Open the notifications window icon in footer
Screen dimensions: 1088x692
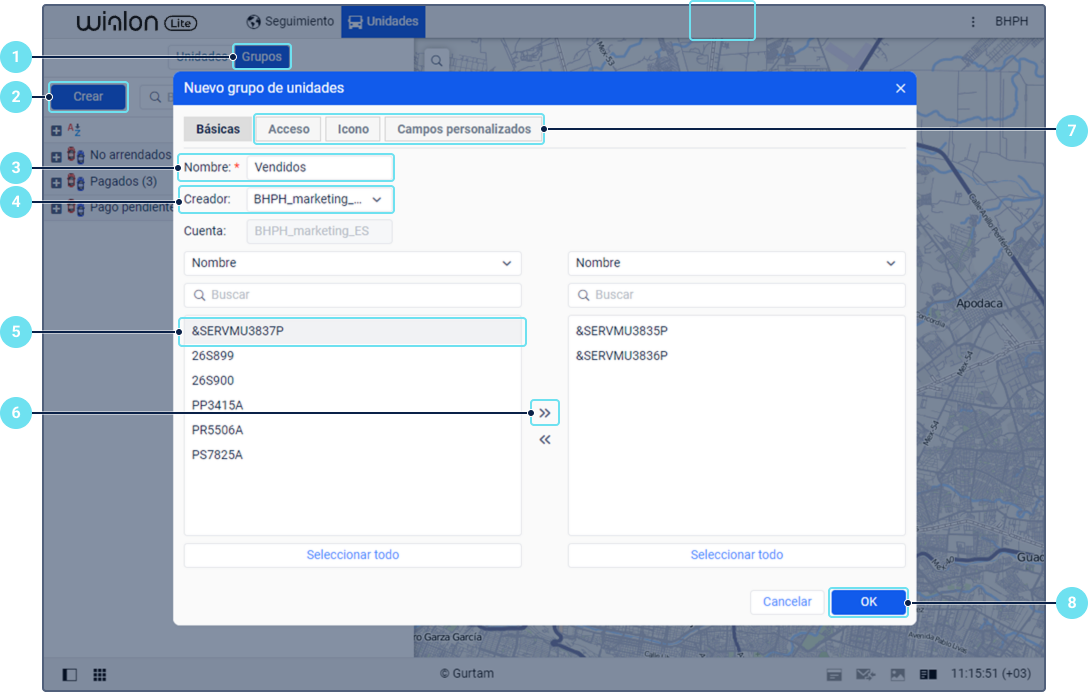834,675
